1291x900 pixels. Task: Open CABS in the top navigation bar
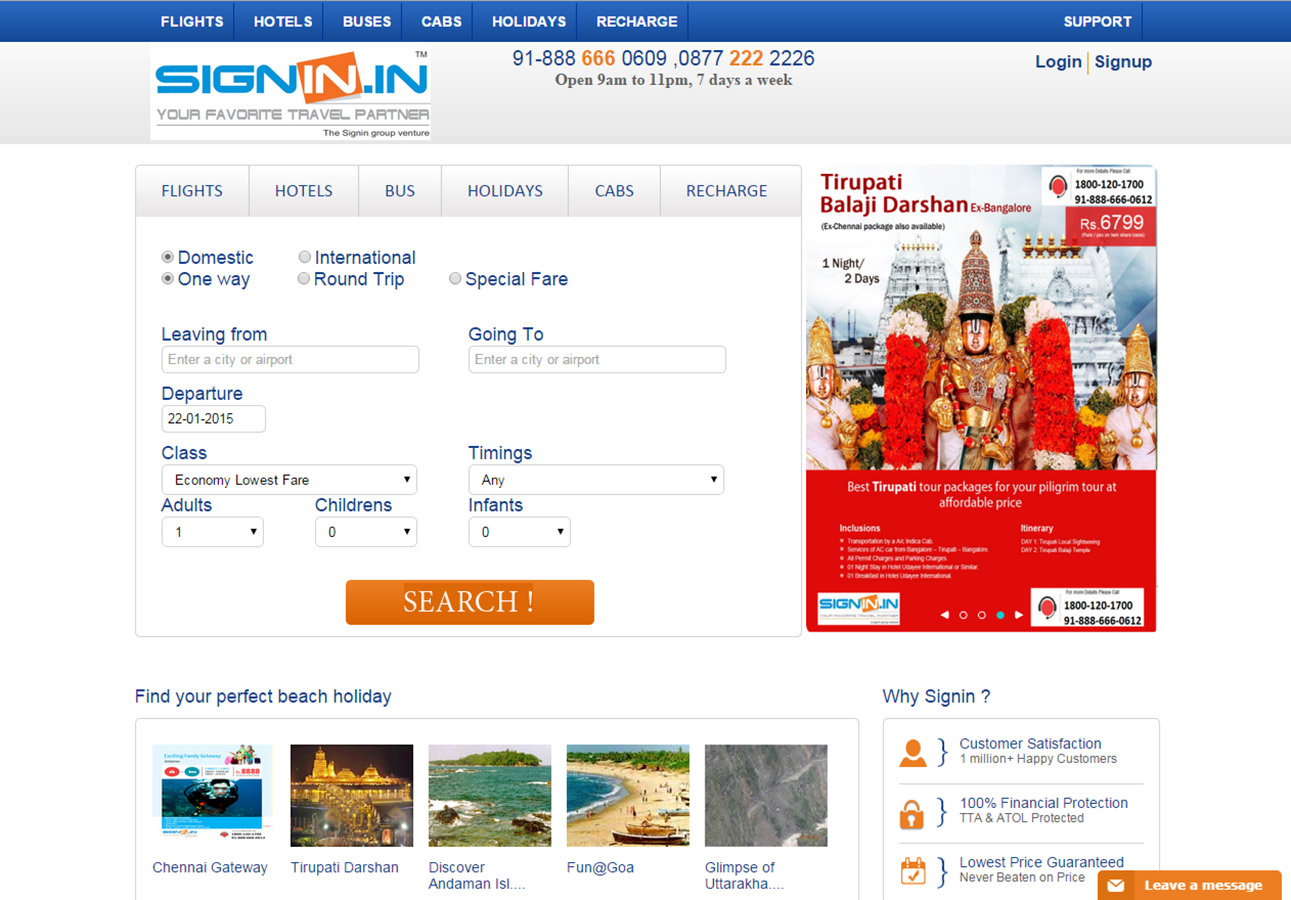coord(441,21)
